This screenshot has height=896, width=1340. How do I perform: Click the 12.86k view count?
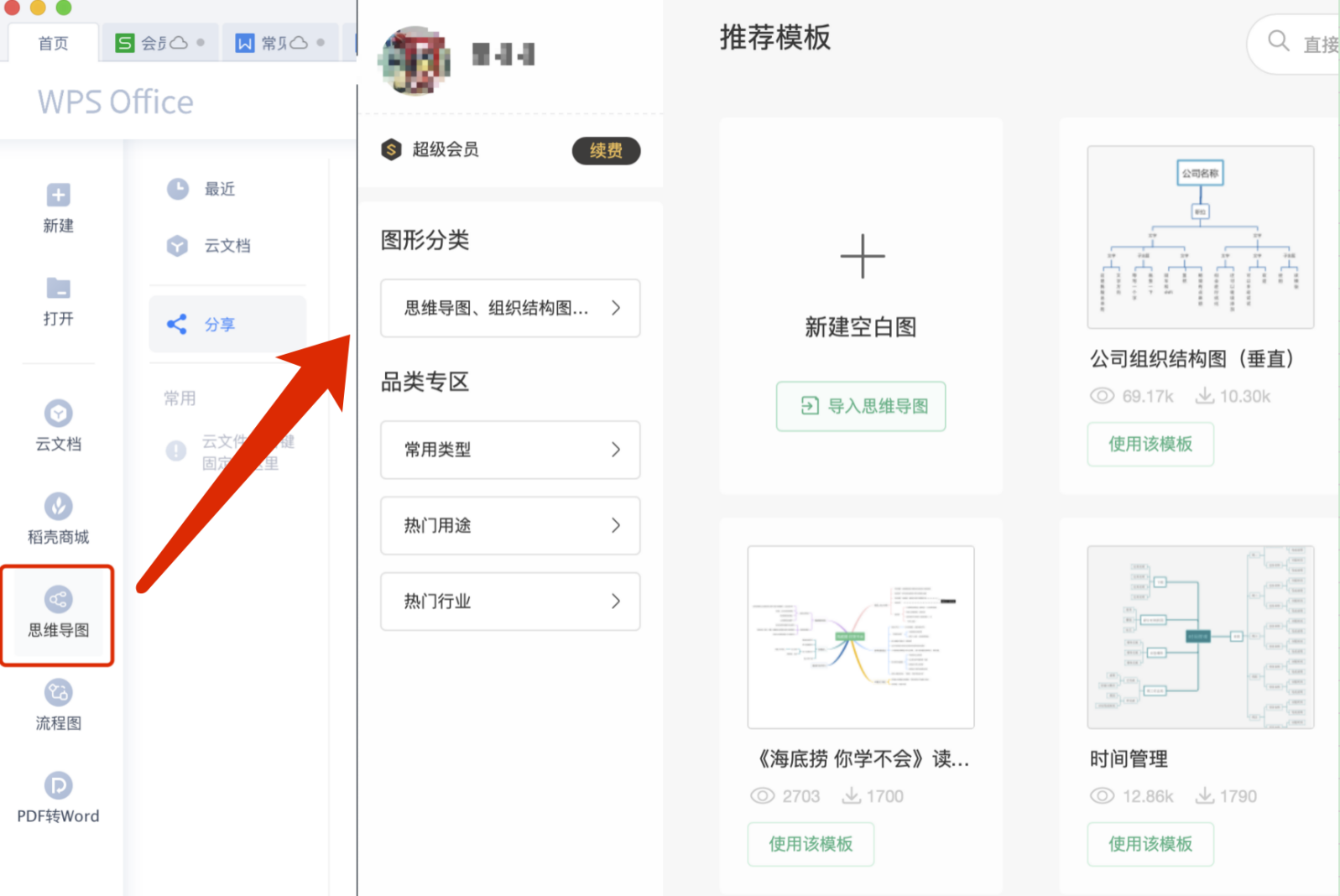[1148, 796]
